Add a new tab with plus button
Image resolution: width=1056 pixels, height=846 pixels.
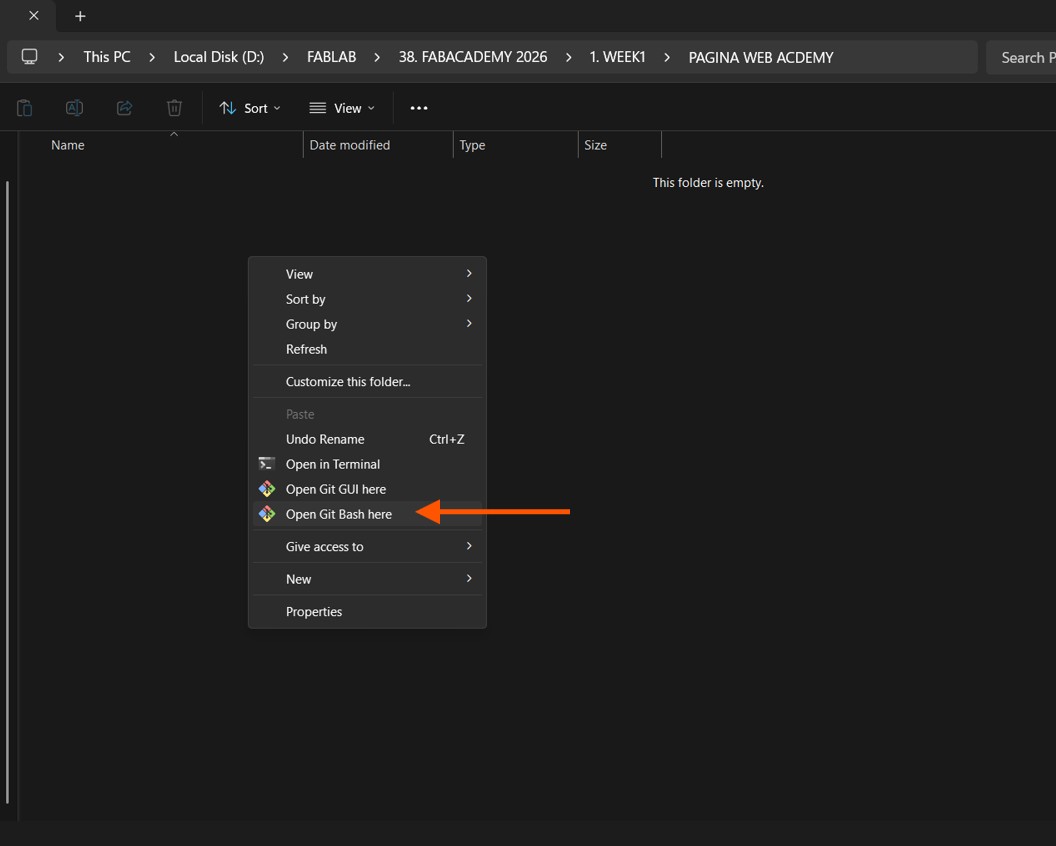[80, 16]
